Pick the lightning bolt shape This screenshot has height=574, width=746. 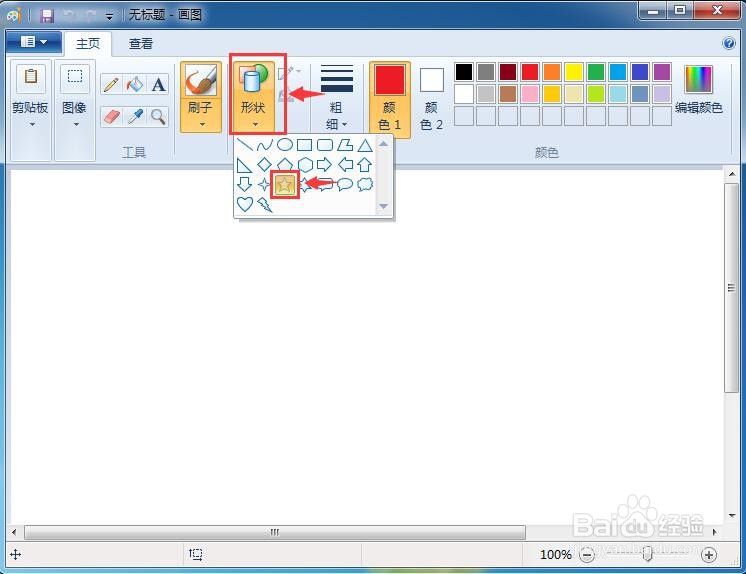(x=265, y=204)
